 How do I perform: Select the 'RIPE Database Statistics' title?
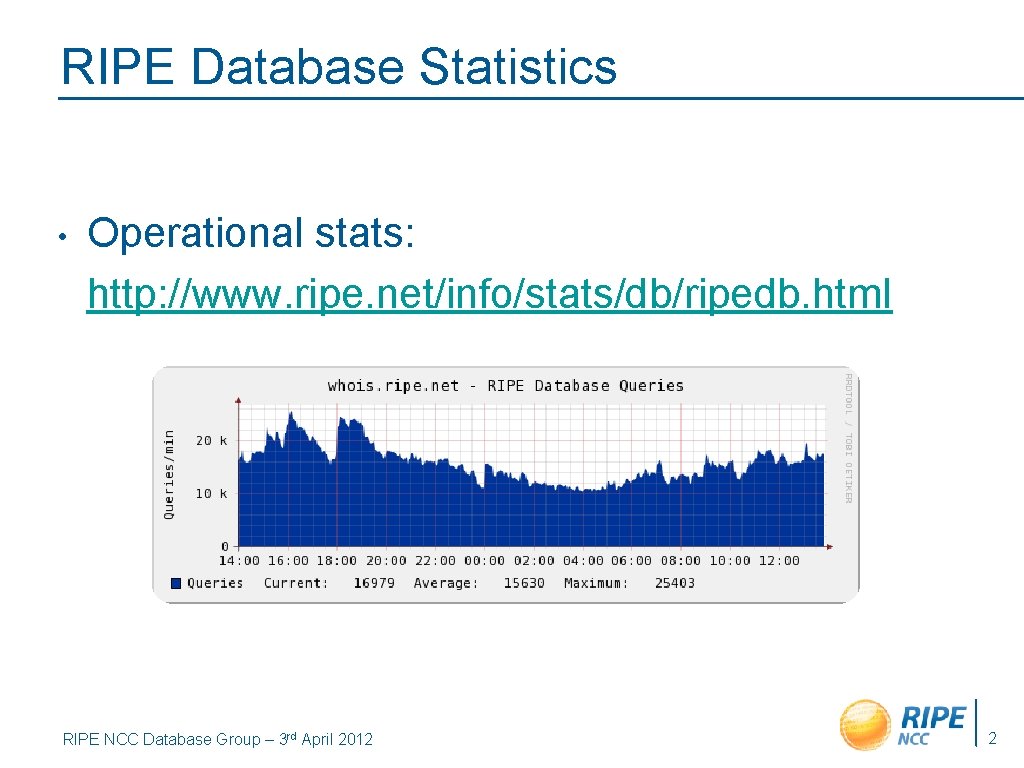pos(338,67)
